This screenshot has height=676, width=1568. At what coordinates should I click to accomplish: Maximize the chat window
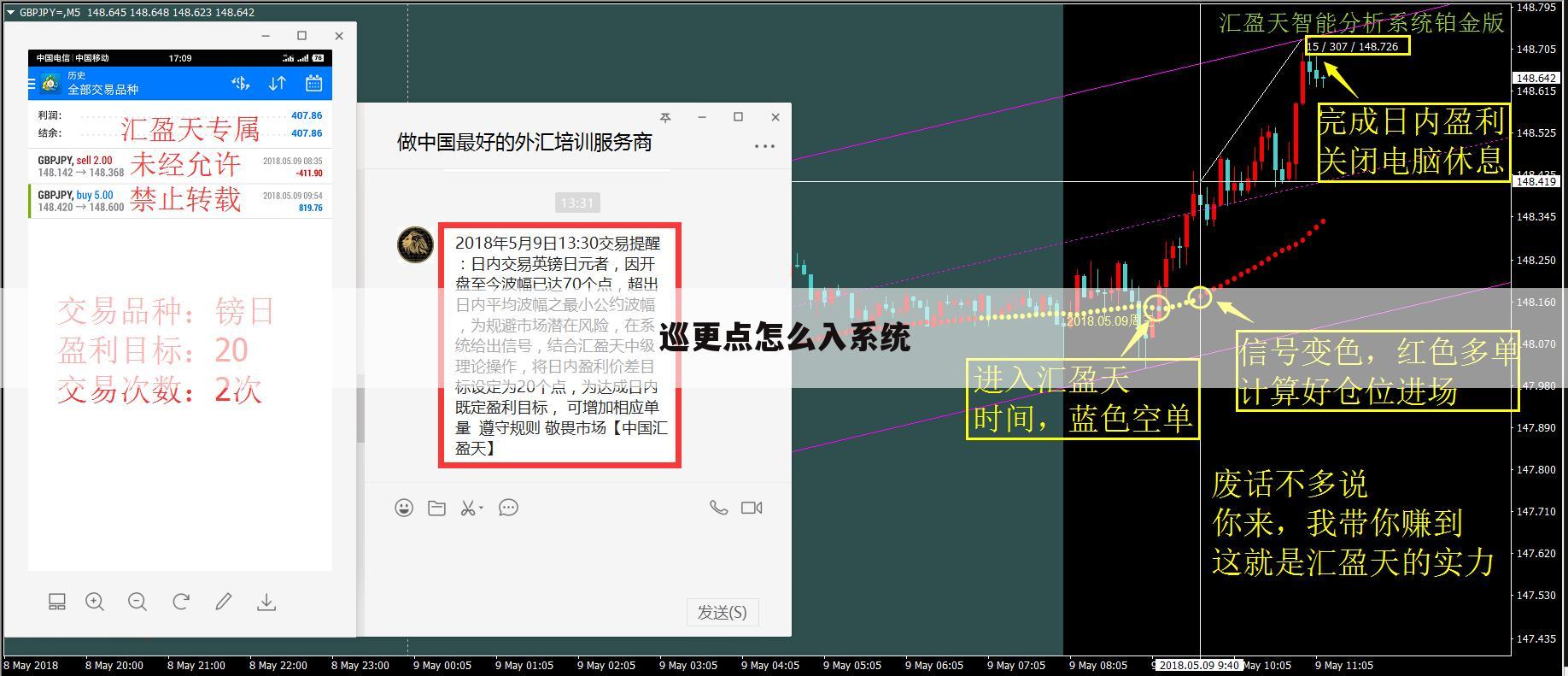click(738, 117)
